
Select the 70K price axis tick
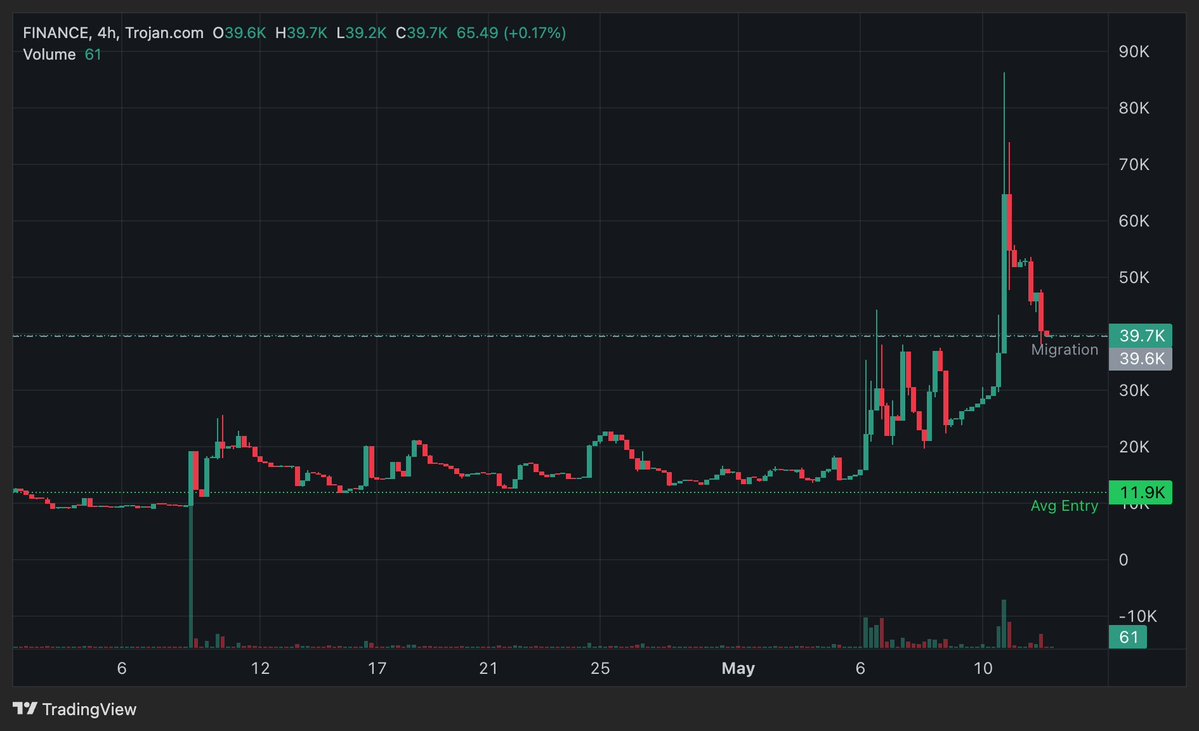(1134, 164)
